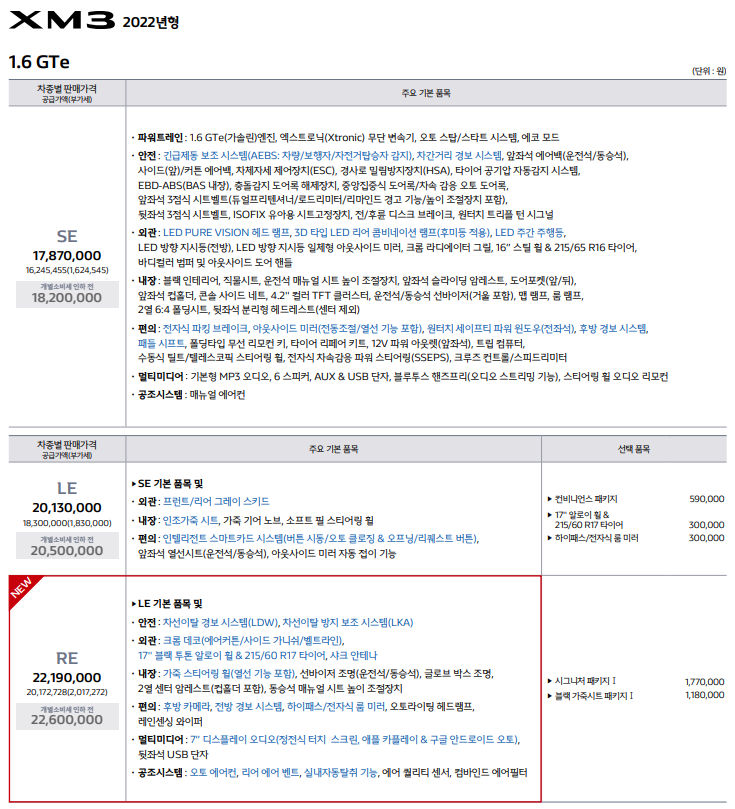Click "LED PURE VISION 헤드 램프" text
This screenshot has width=735, height=809.
(x=226, y=233)
